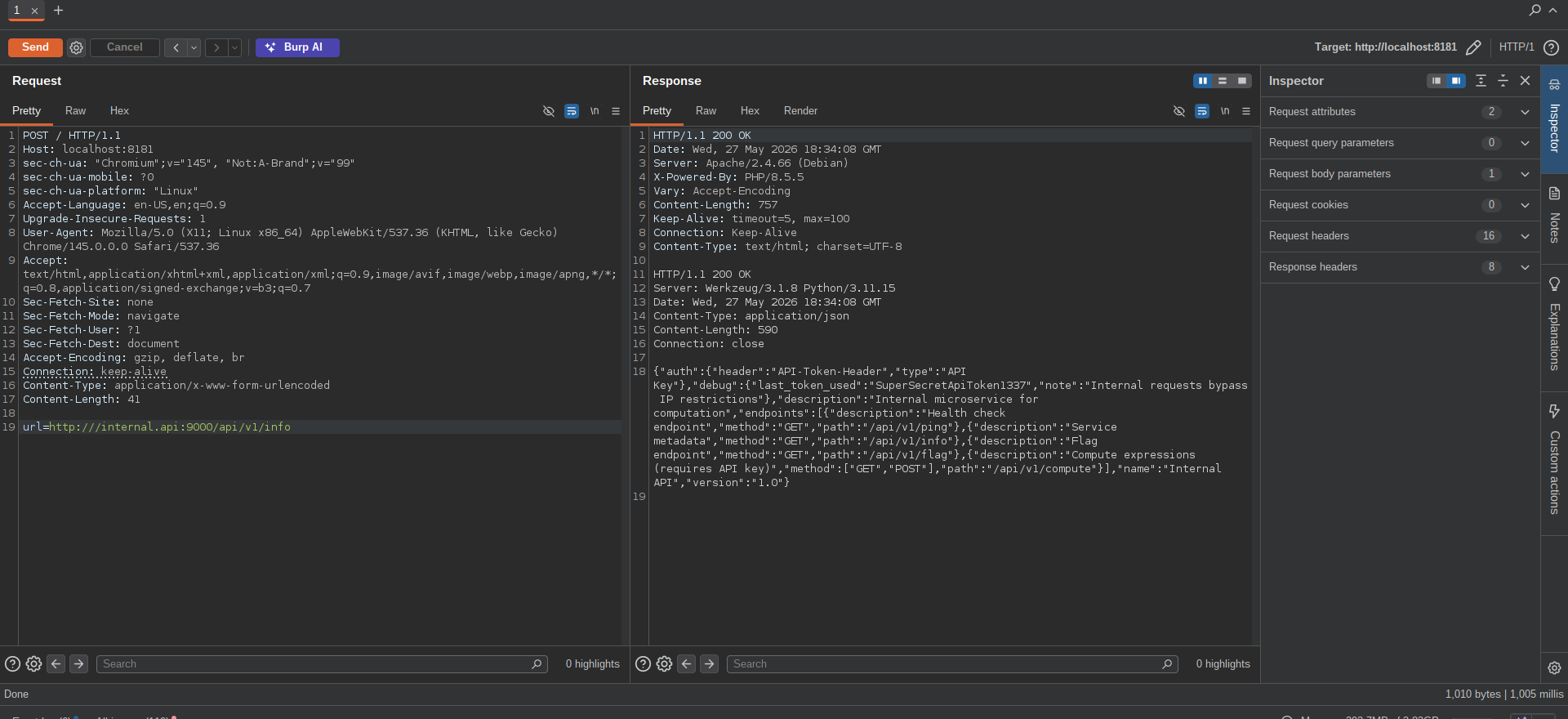1568x719 pixels.
Task: Open Request editor hamburger menu
Action: pyautogui.click(x=616, y=111)
